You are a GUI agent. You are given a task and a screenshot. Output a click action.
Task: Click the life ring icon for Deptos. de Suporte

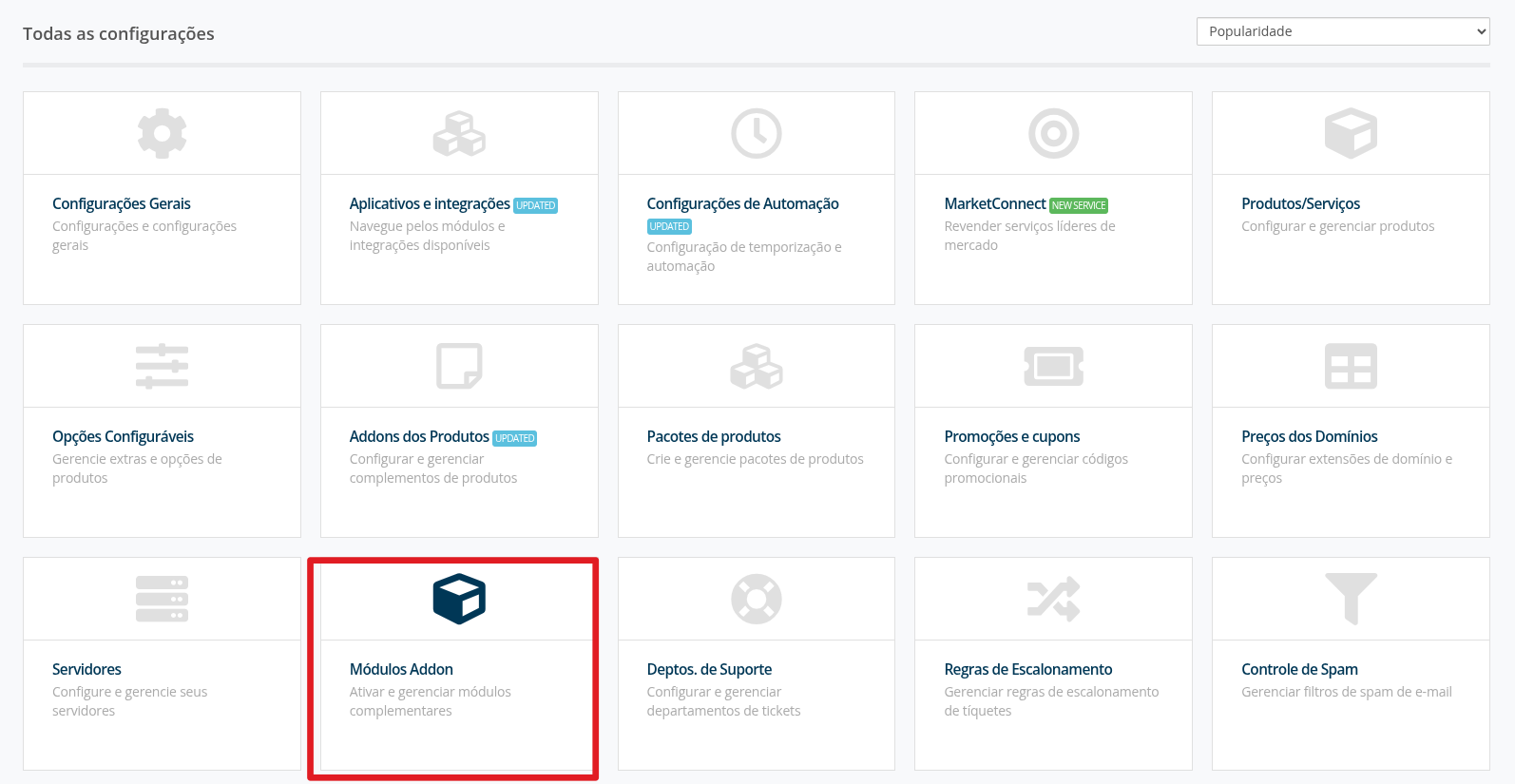click(756, 599)
